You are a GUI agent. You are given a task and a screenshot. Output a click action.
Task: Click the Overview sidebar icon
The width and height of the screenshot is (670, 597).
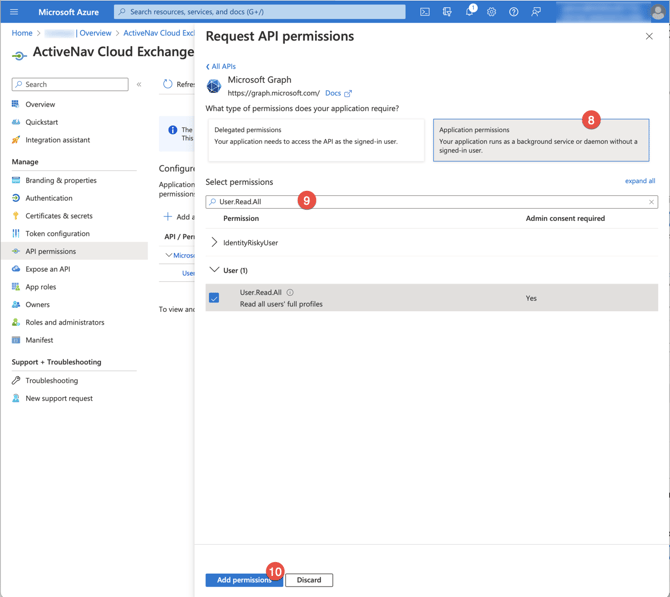[16, 104]
